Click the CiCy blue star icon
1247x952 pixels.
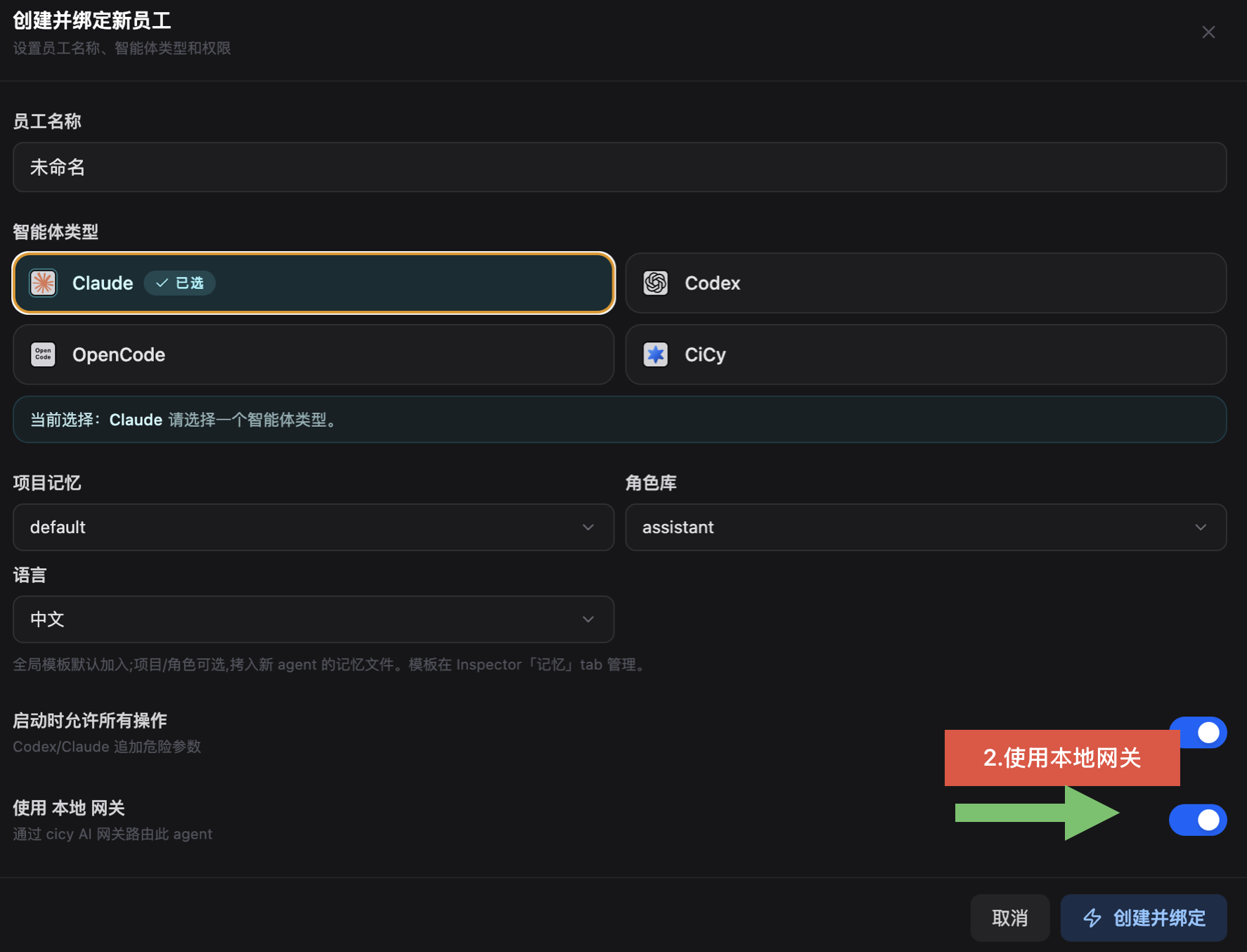coord(656,354)
